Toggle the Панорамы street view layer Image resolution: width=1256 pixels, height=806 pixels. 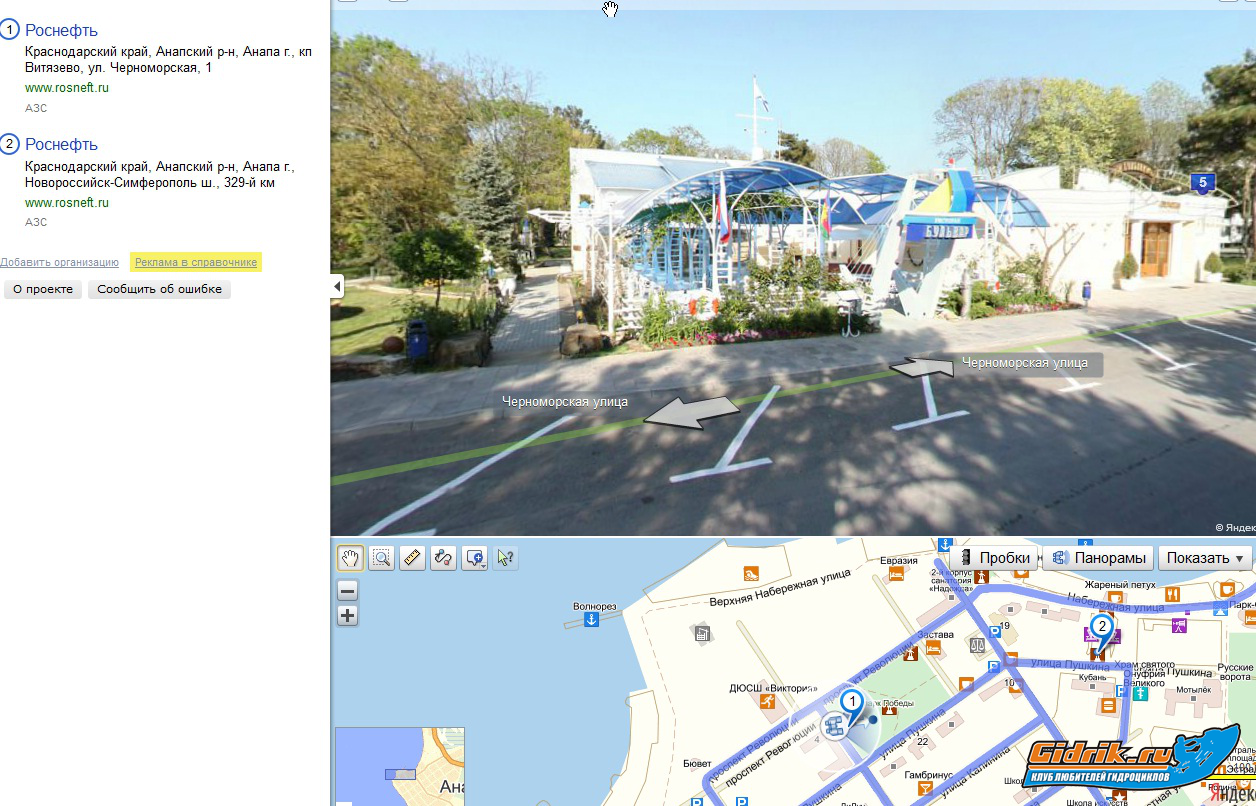(x=1098, y=558)
